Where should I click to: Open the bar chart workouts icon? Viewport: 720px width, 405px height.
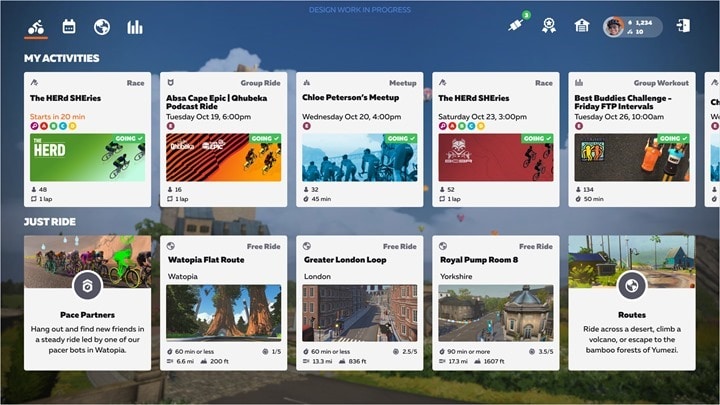[x=135, y=27]
